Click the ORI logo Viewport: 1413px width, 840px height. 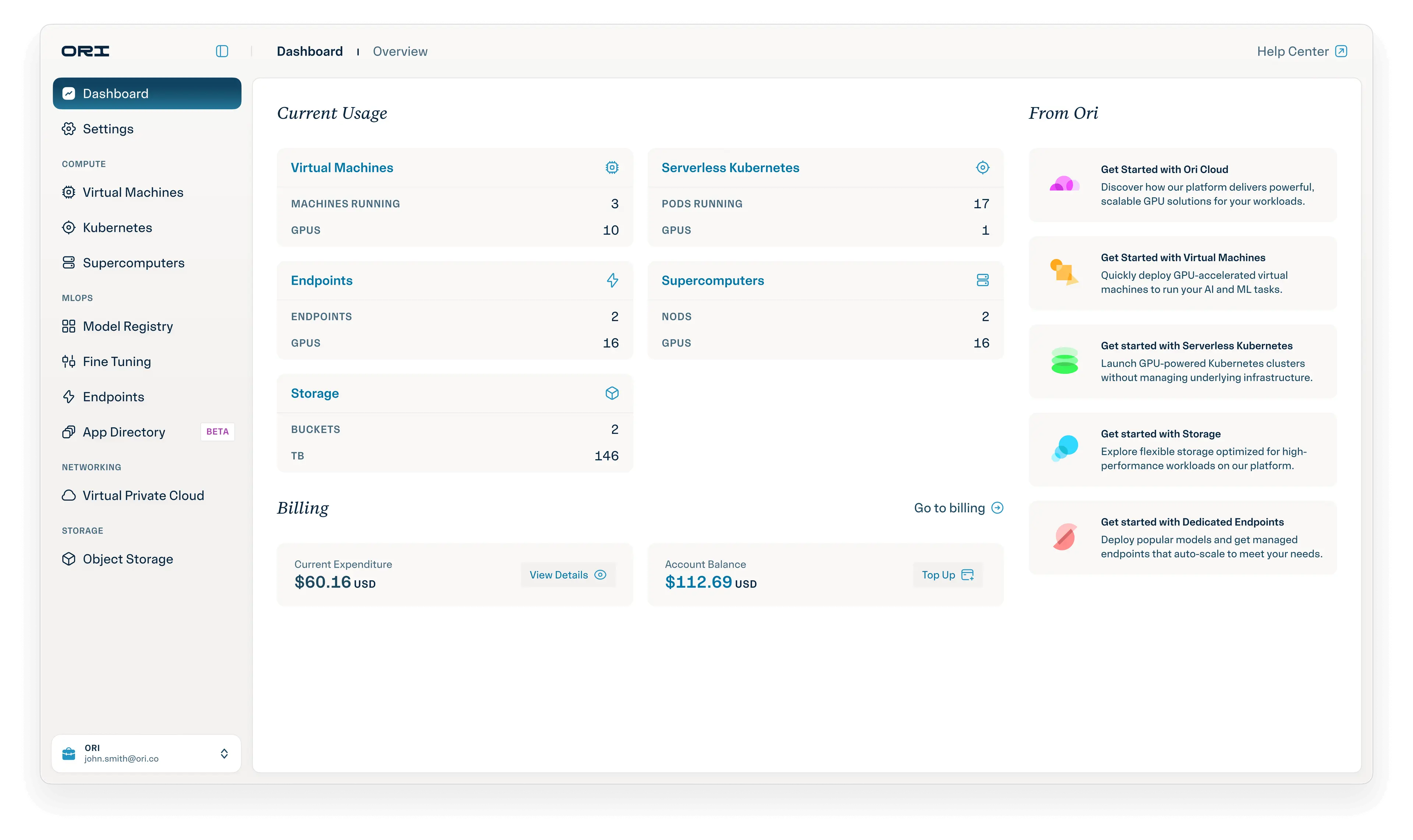point(85,52)
